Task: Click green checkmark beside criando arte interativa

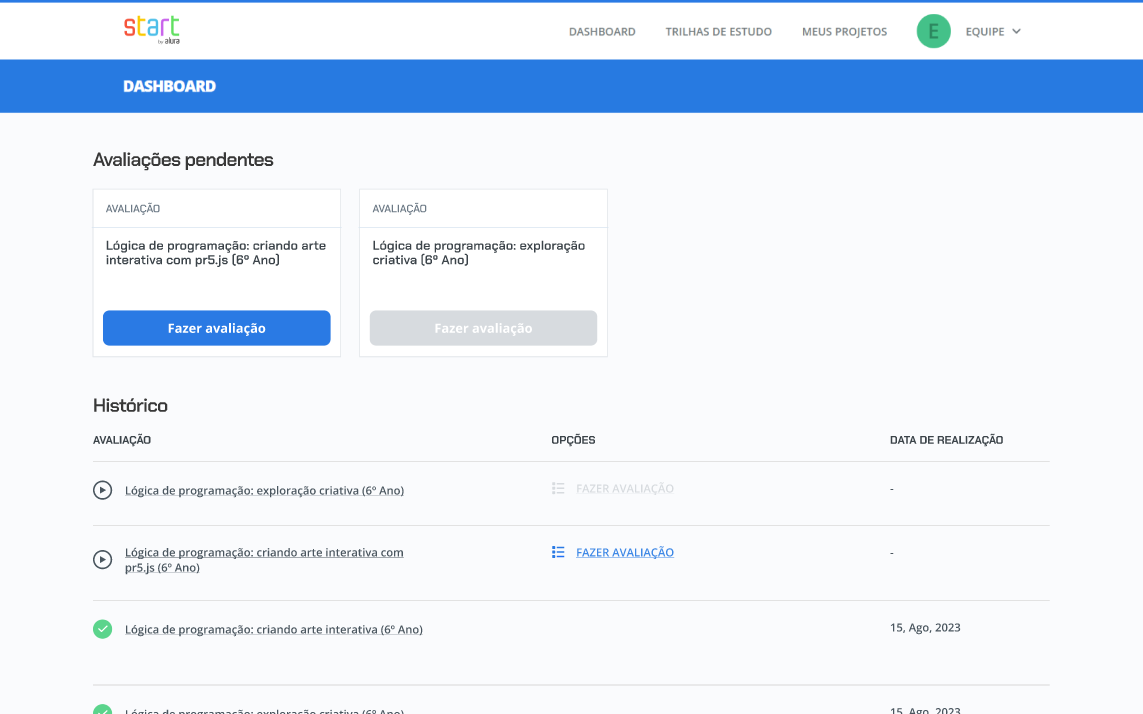Action: [102, 629]
